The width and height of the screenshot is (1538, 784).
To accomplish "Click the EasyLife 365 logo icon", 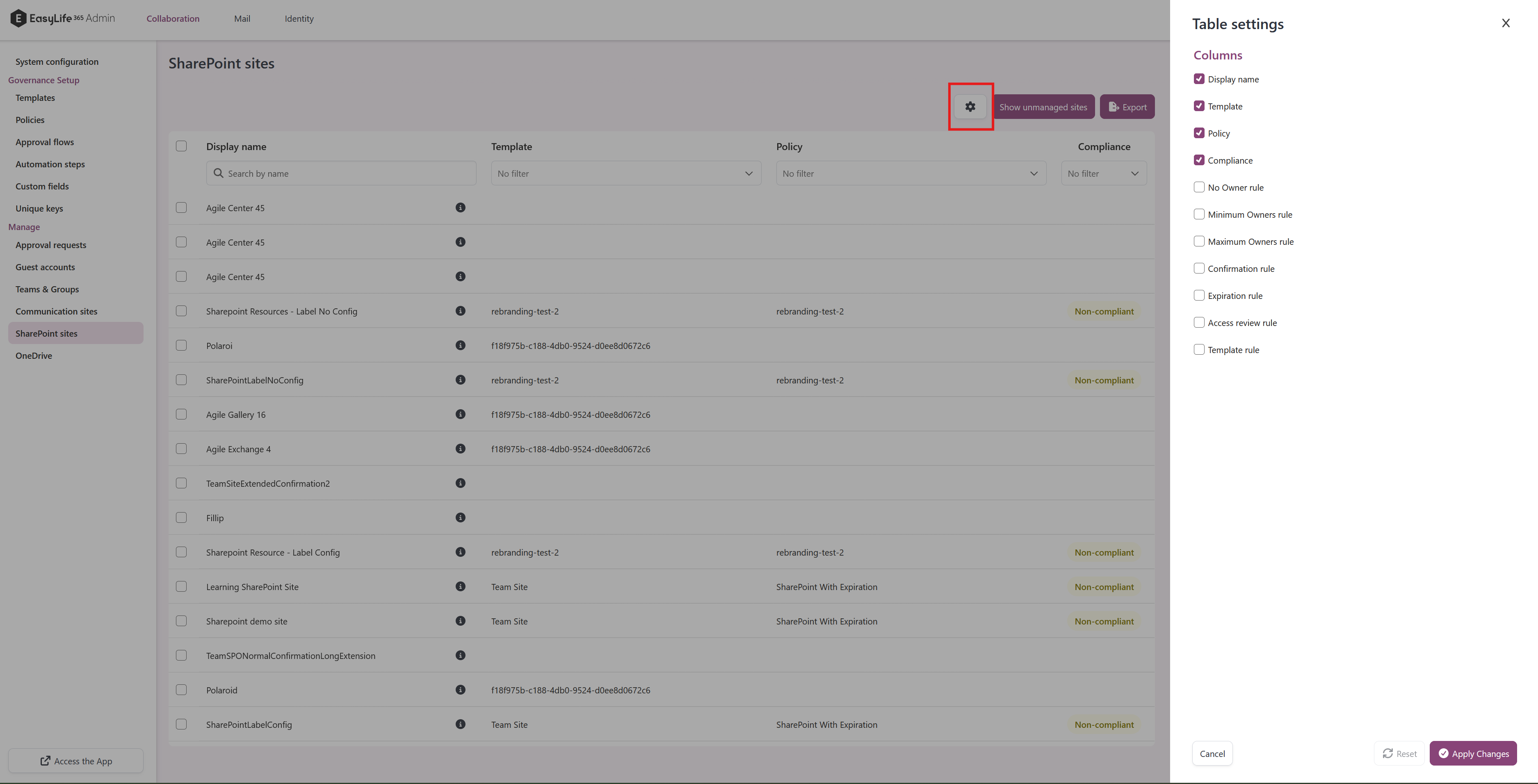I will (x=18, y=18).
